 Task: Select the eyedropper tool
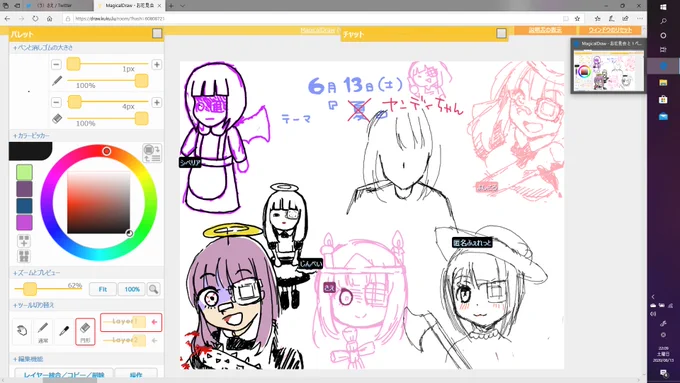point(64,331)
